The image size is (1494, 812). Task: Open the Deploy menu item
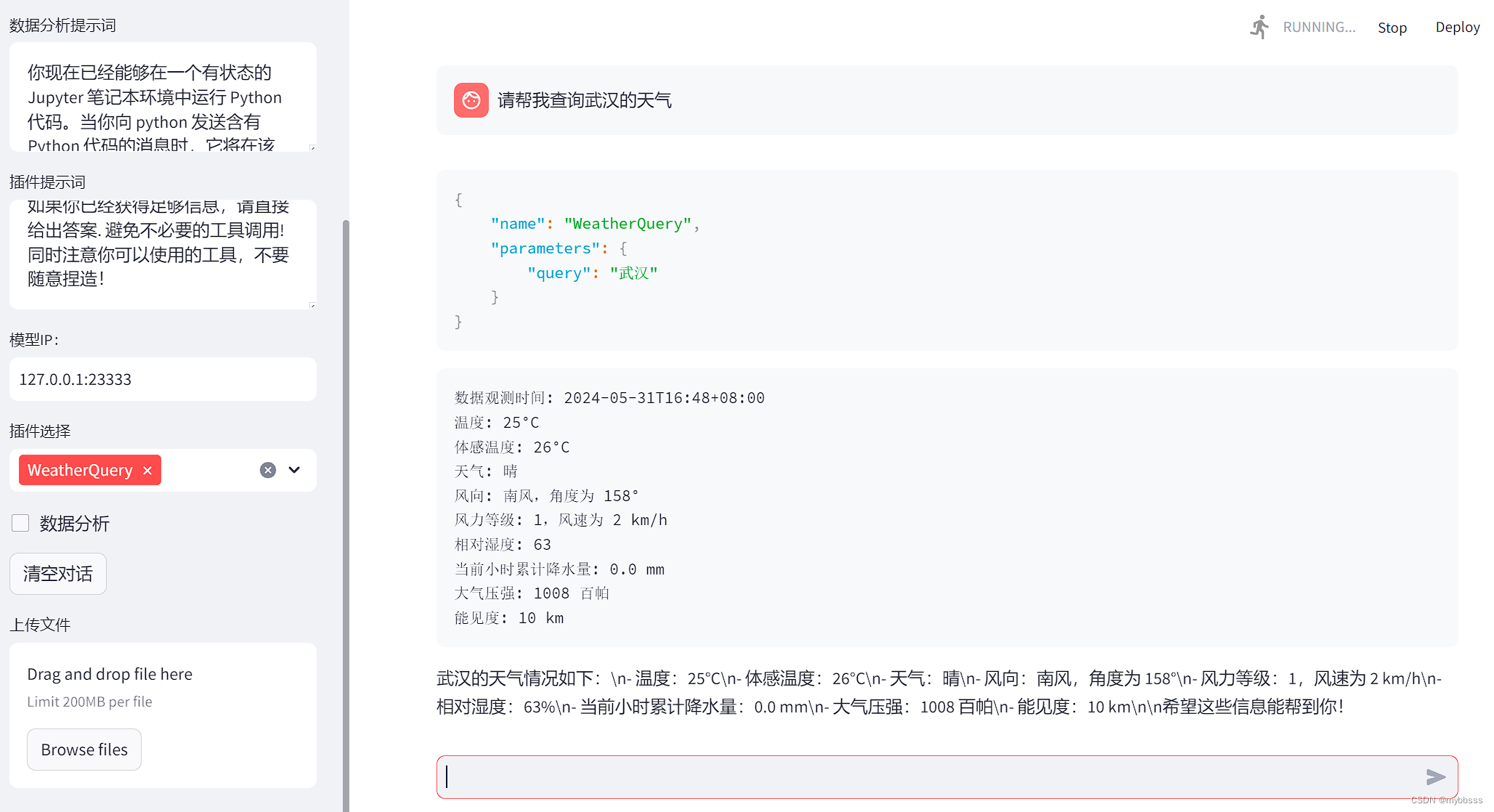(x=1457, y=27)
